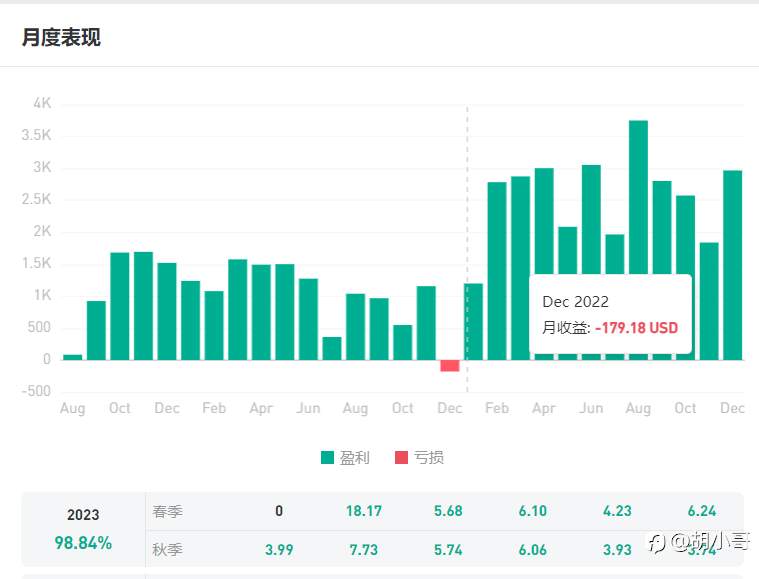
Task: Click the -179.18 USD value in tooltip
Action: point(637,328)
